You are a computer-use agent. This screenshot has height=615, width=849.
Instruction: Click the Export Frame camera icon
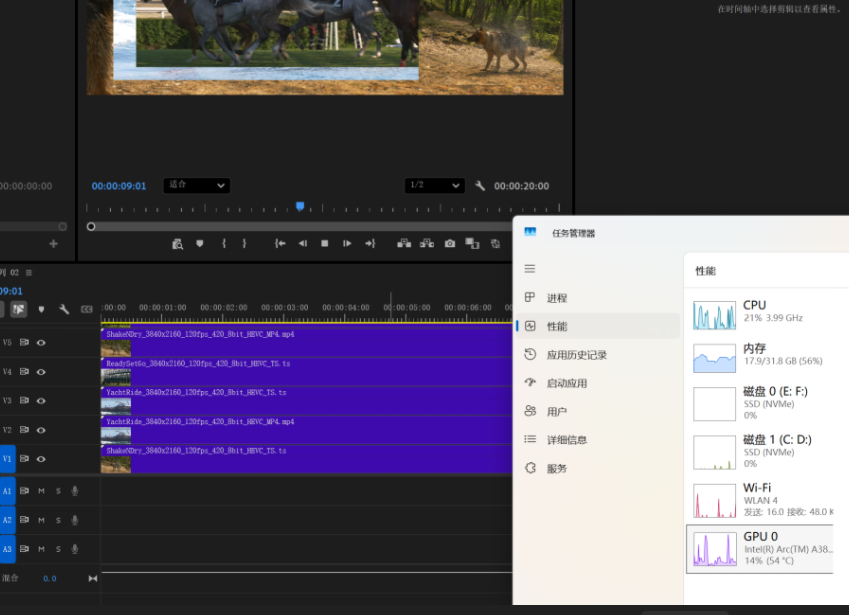(x=449, y=244)
